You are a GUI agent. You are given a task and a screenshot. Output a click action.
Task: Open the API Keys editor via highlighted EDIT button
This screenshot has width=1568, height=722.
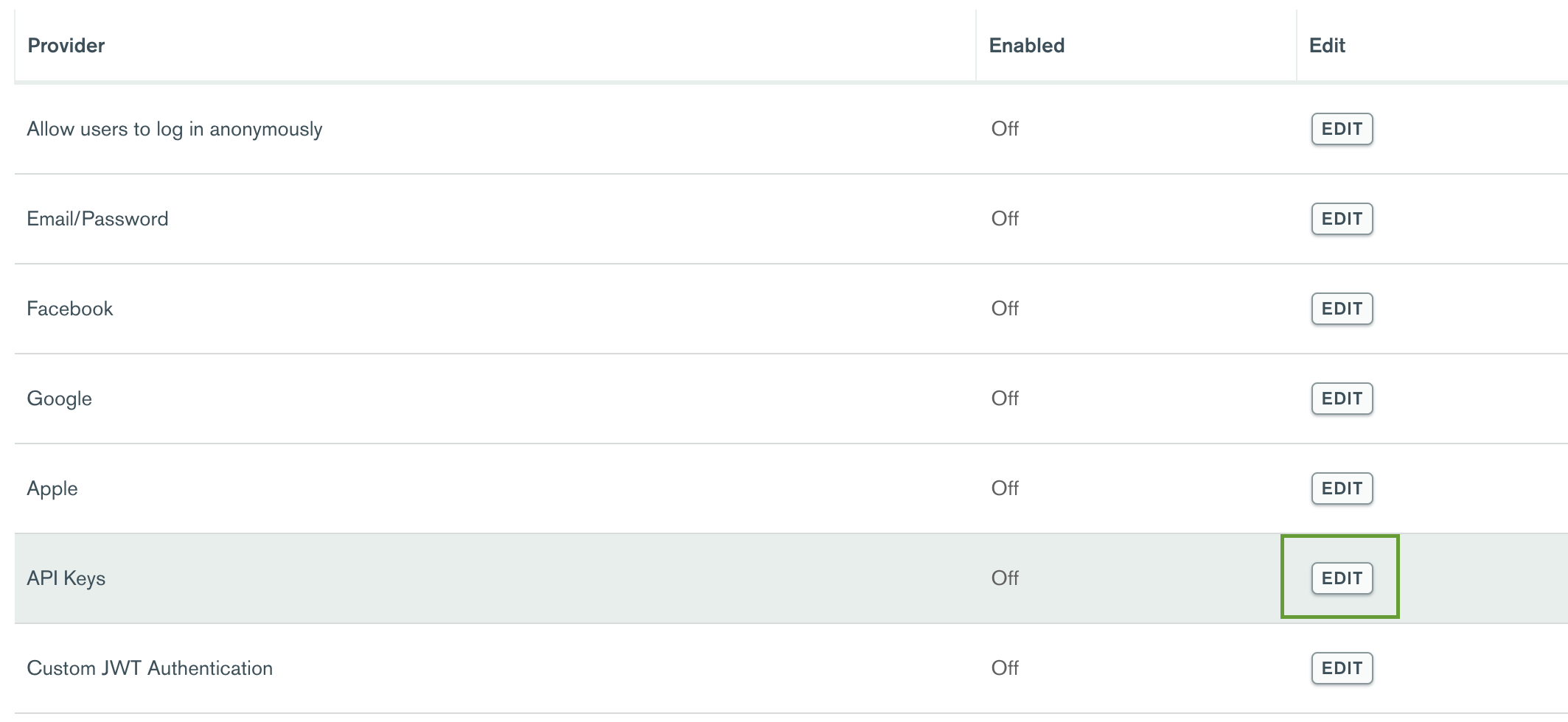(x=1341, y=578)
